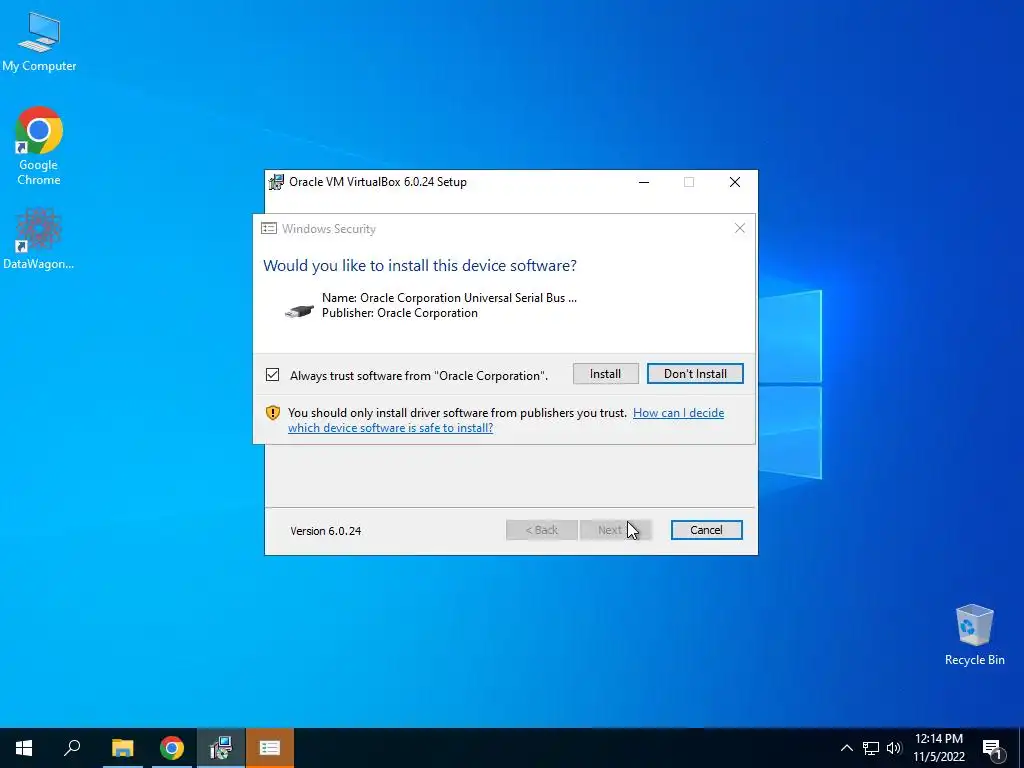Open My Computer desktop icon
This screenshot has height=768, width=1024.
[x=39, y=42]
